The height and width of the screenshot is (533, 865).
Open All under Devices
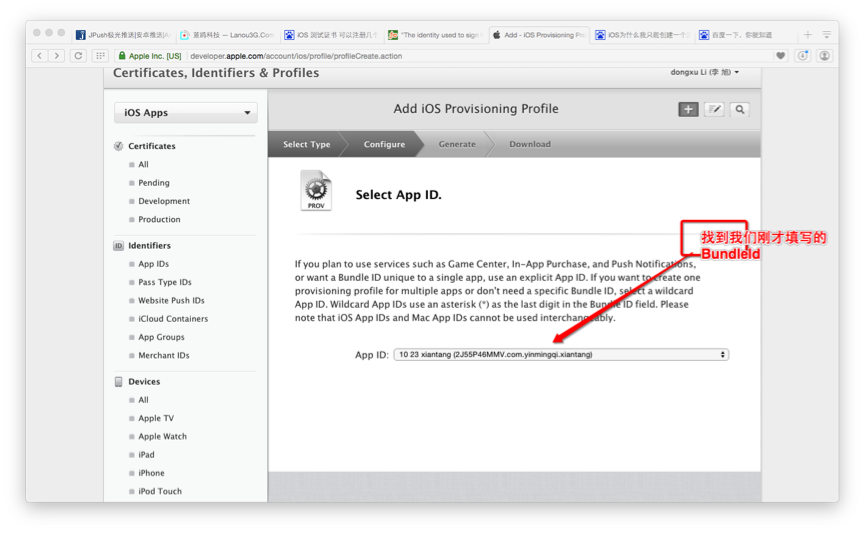pyautogui.click(x=143, y=400)
